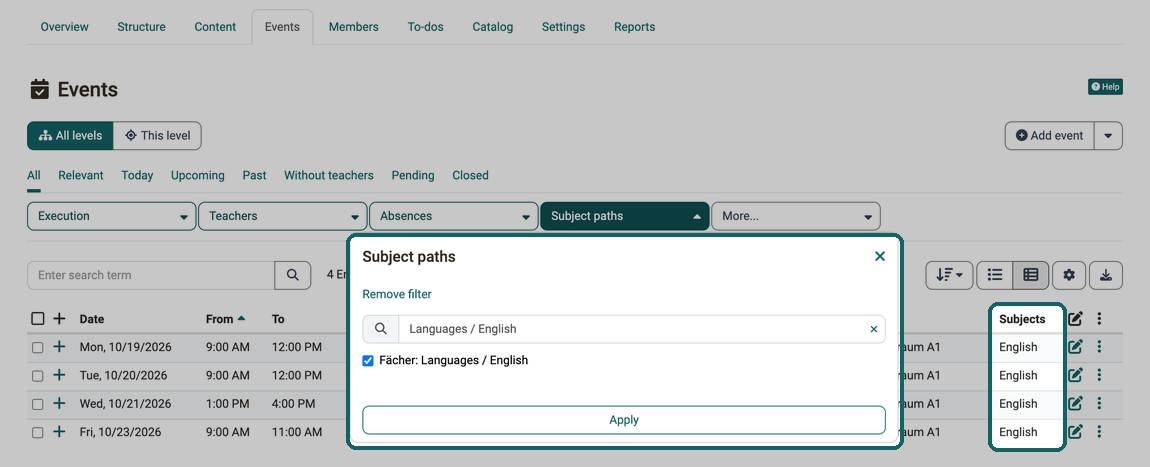Expand all rows with header plus icon

(x=59, y=319)
